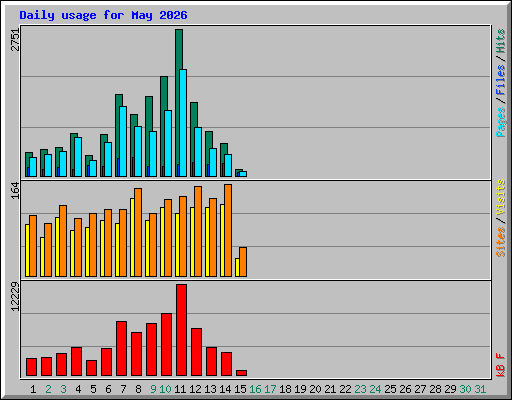Click day 24 on the date axis

tap(375, 389)
